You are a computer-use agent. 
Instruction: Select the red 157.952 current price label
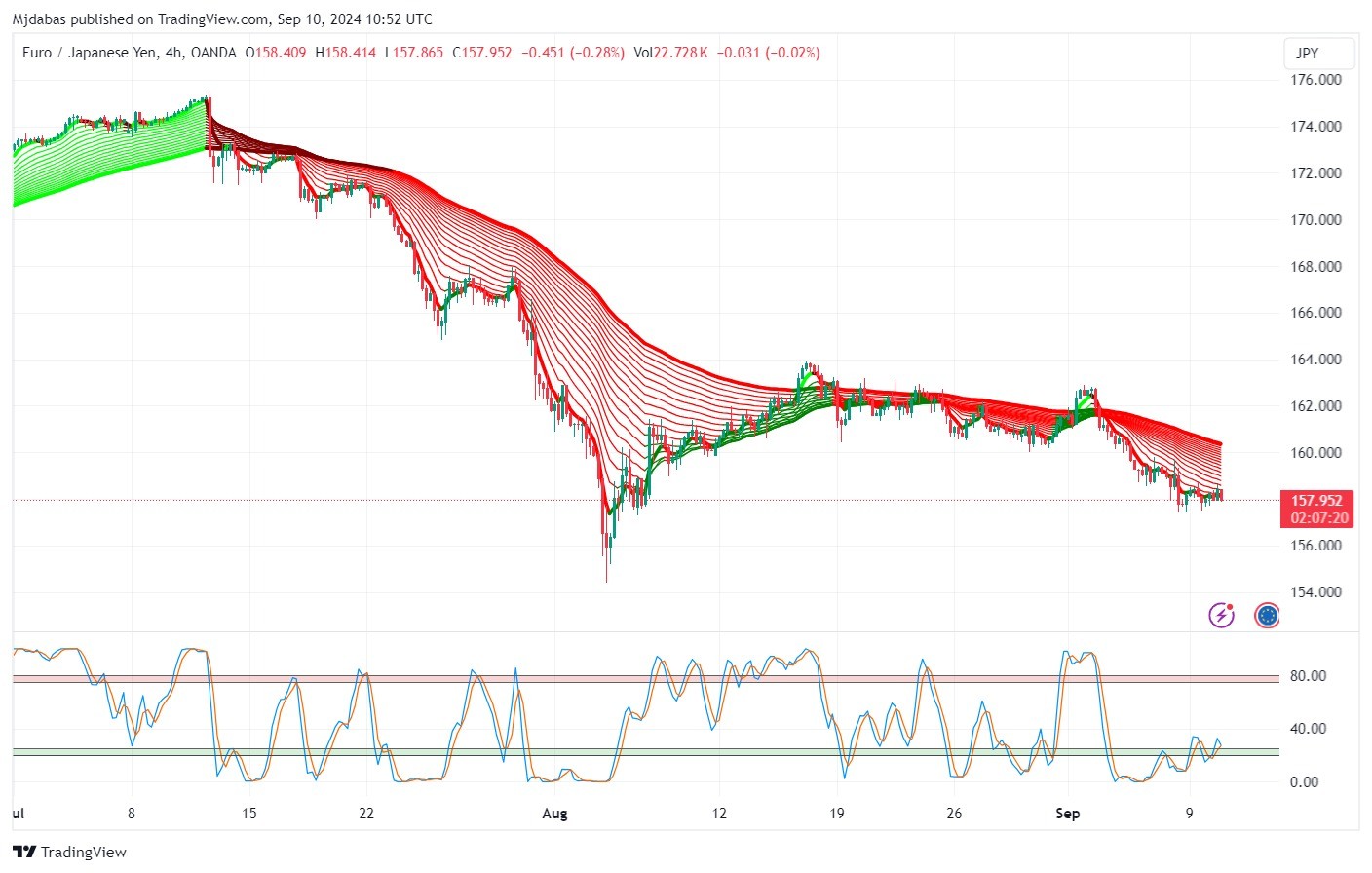coord(1316,501)
